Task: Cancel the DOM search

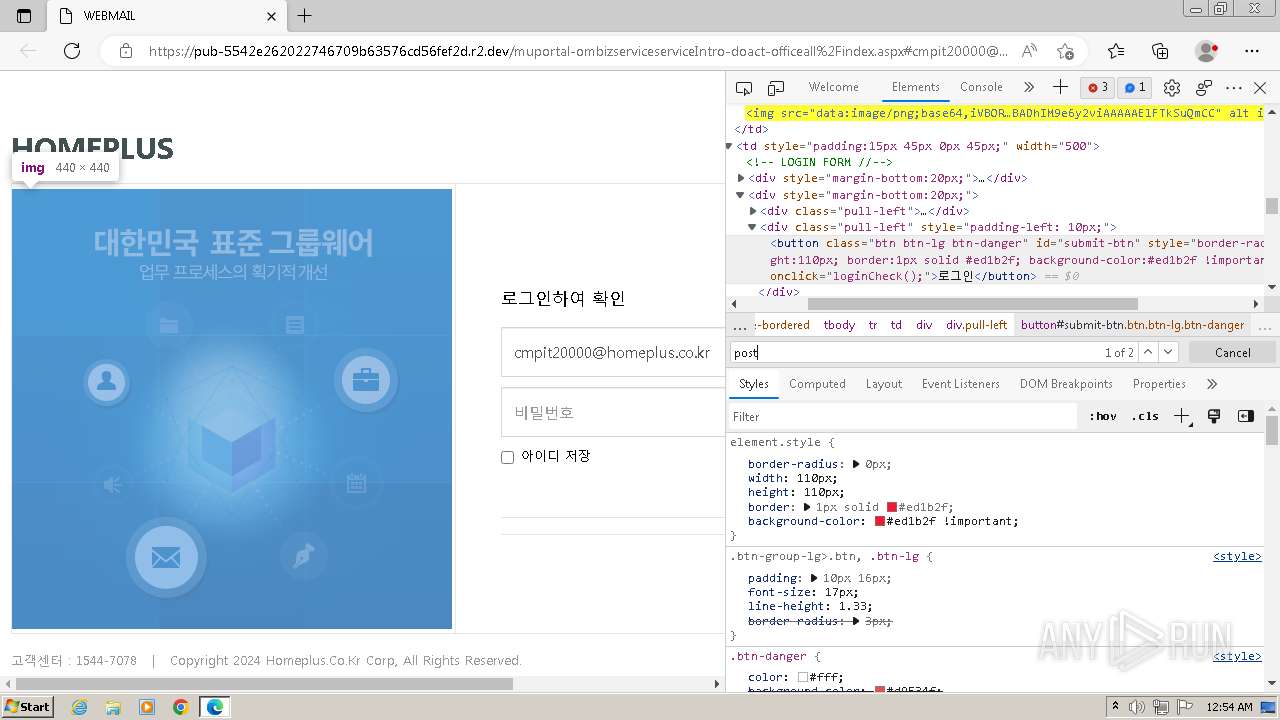Action: [x=1232, y=352]
